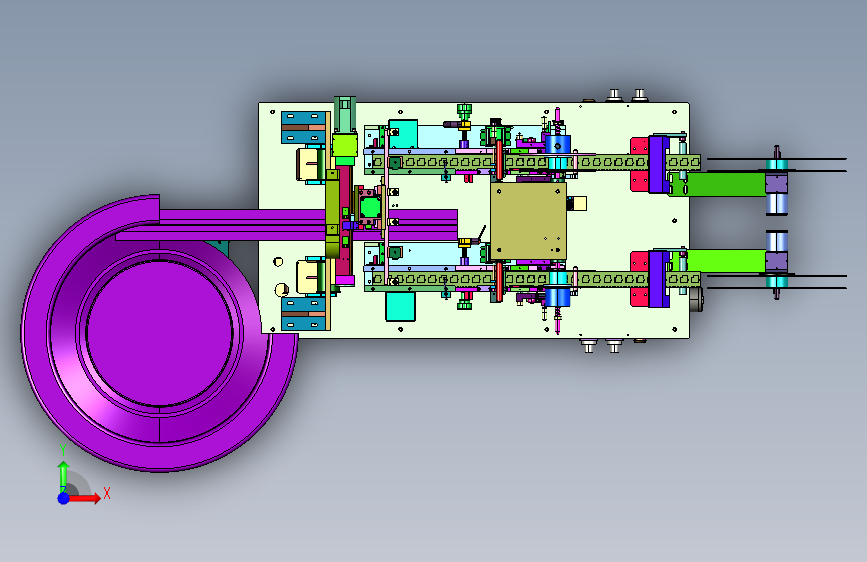This screenshot has height=562, width=867.
Task: Pick the lower green output arm
Action: point(725,261)
